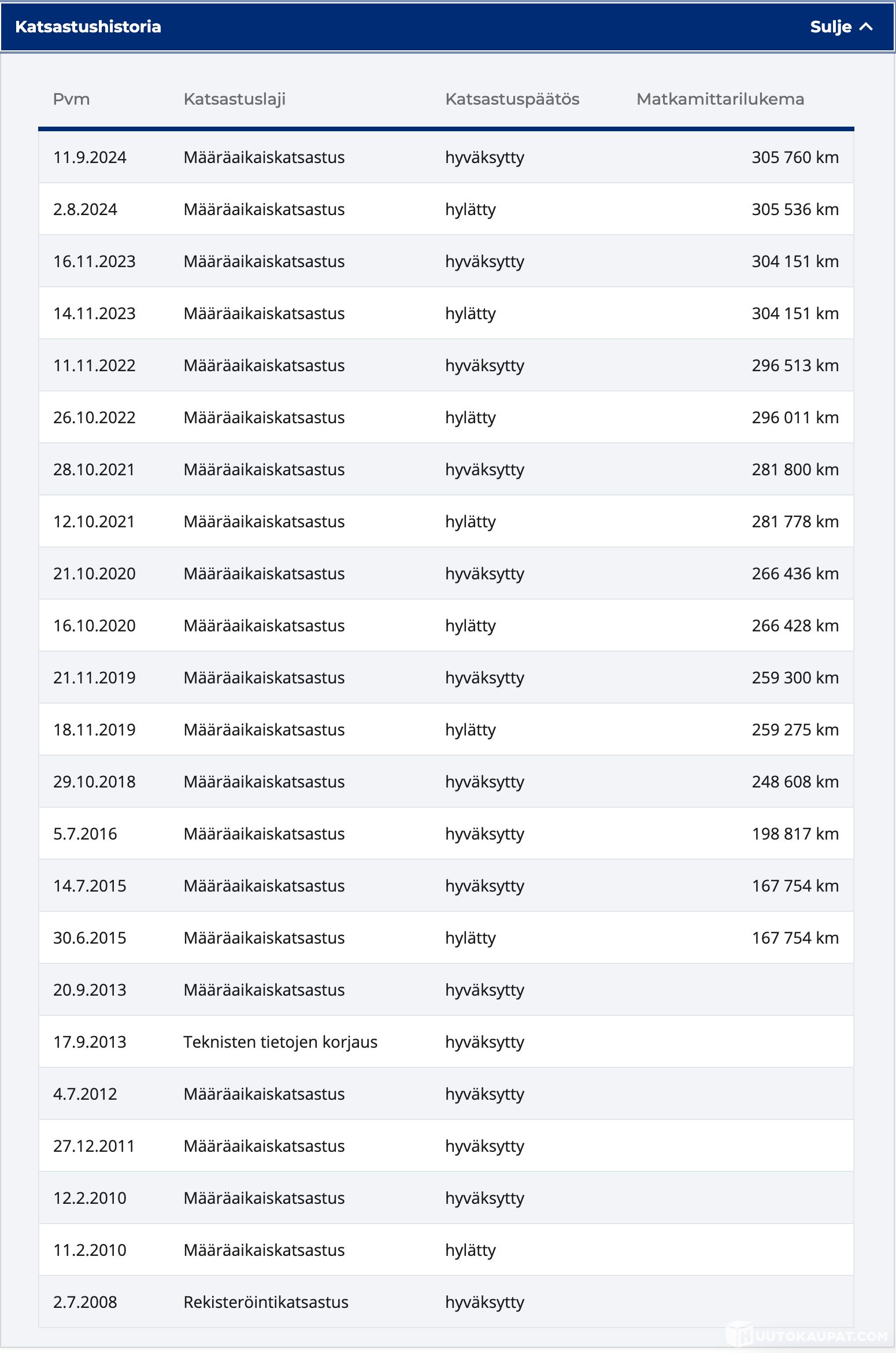Select the 198 817 km odometer value
The image size is (896, 1353).
tap(795, 834)
